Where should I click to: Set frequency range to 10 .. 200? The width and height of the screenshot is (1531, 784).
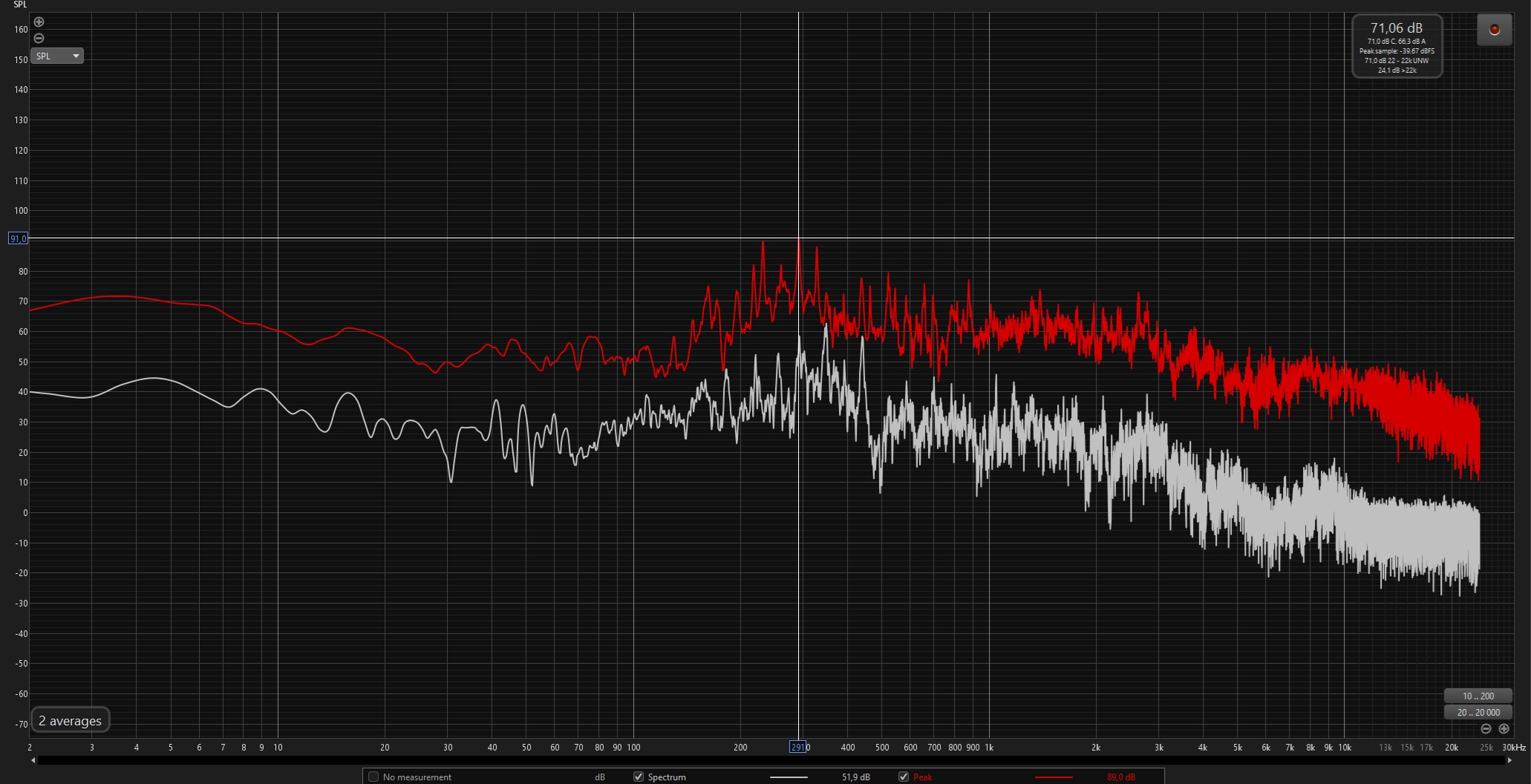pyautogui.click(x=1478, y=696)
